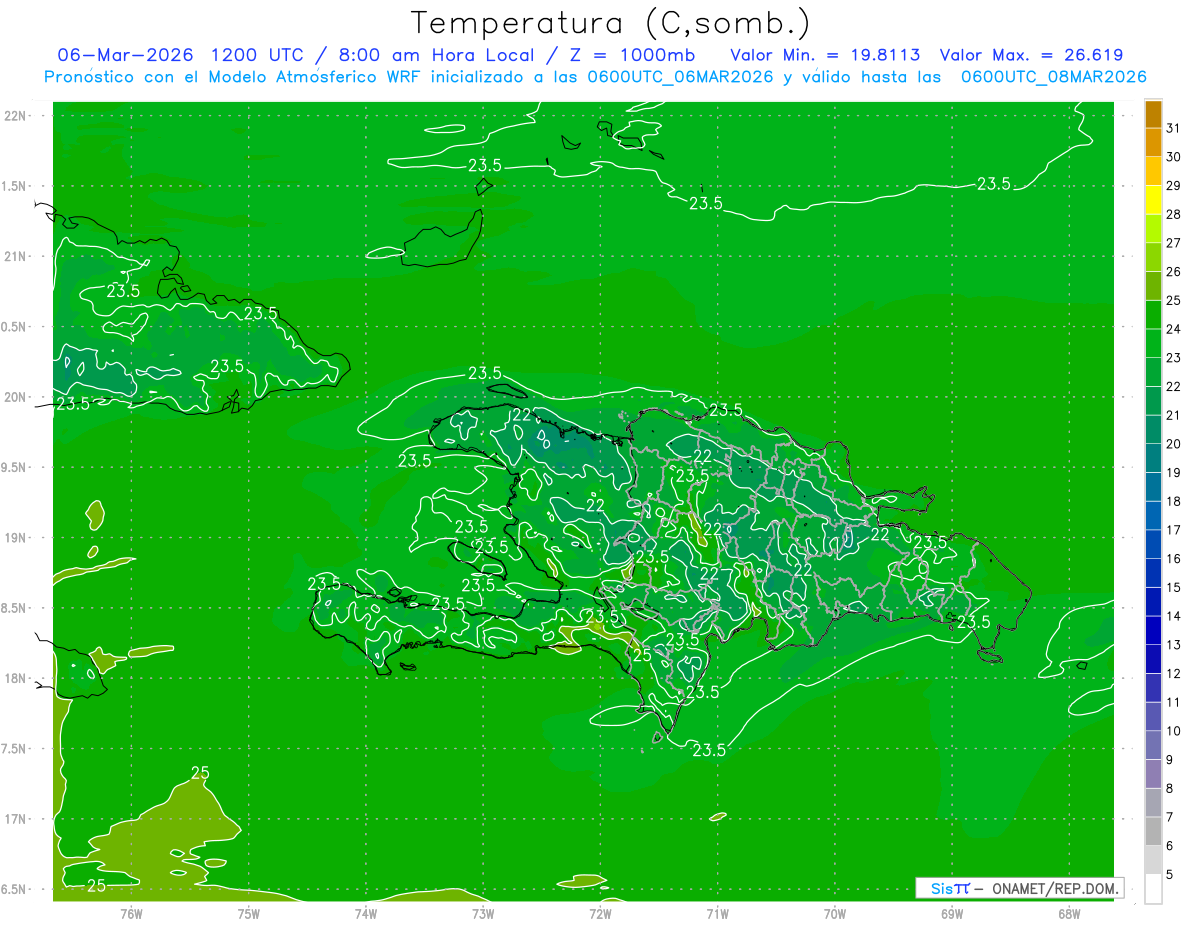The image size is (1200, 927).
Task: Click the gray legend swatch between 6 and 7
Action: pos(1153,832)
